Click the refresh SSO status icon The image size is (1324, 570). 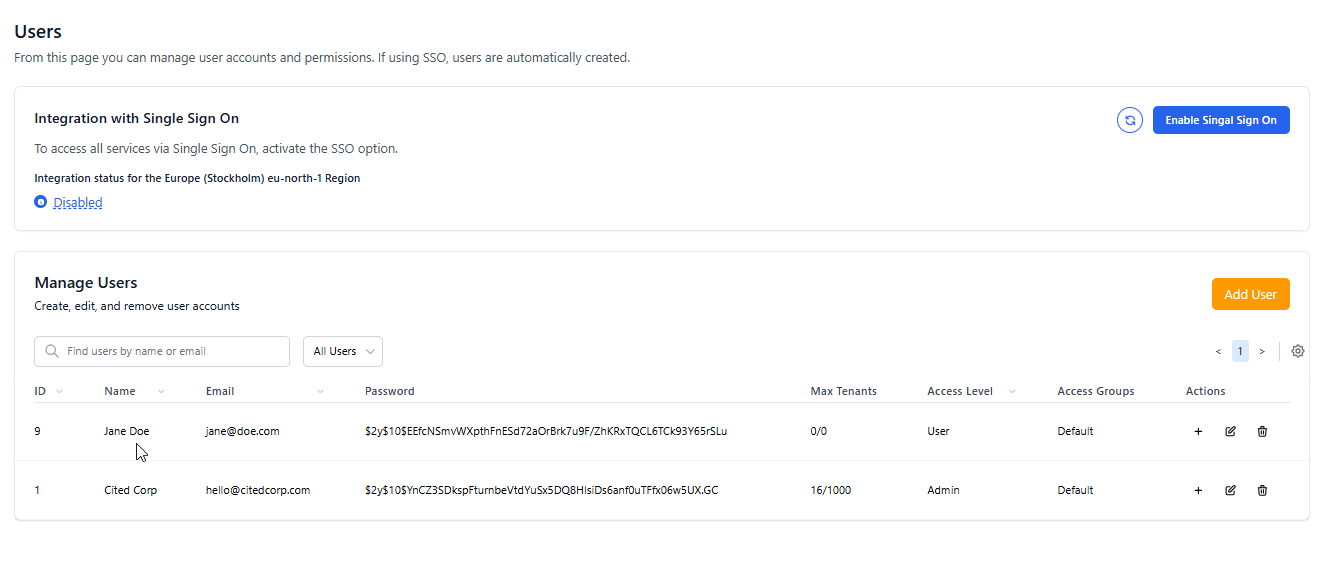click(1130, 120)
